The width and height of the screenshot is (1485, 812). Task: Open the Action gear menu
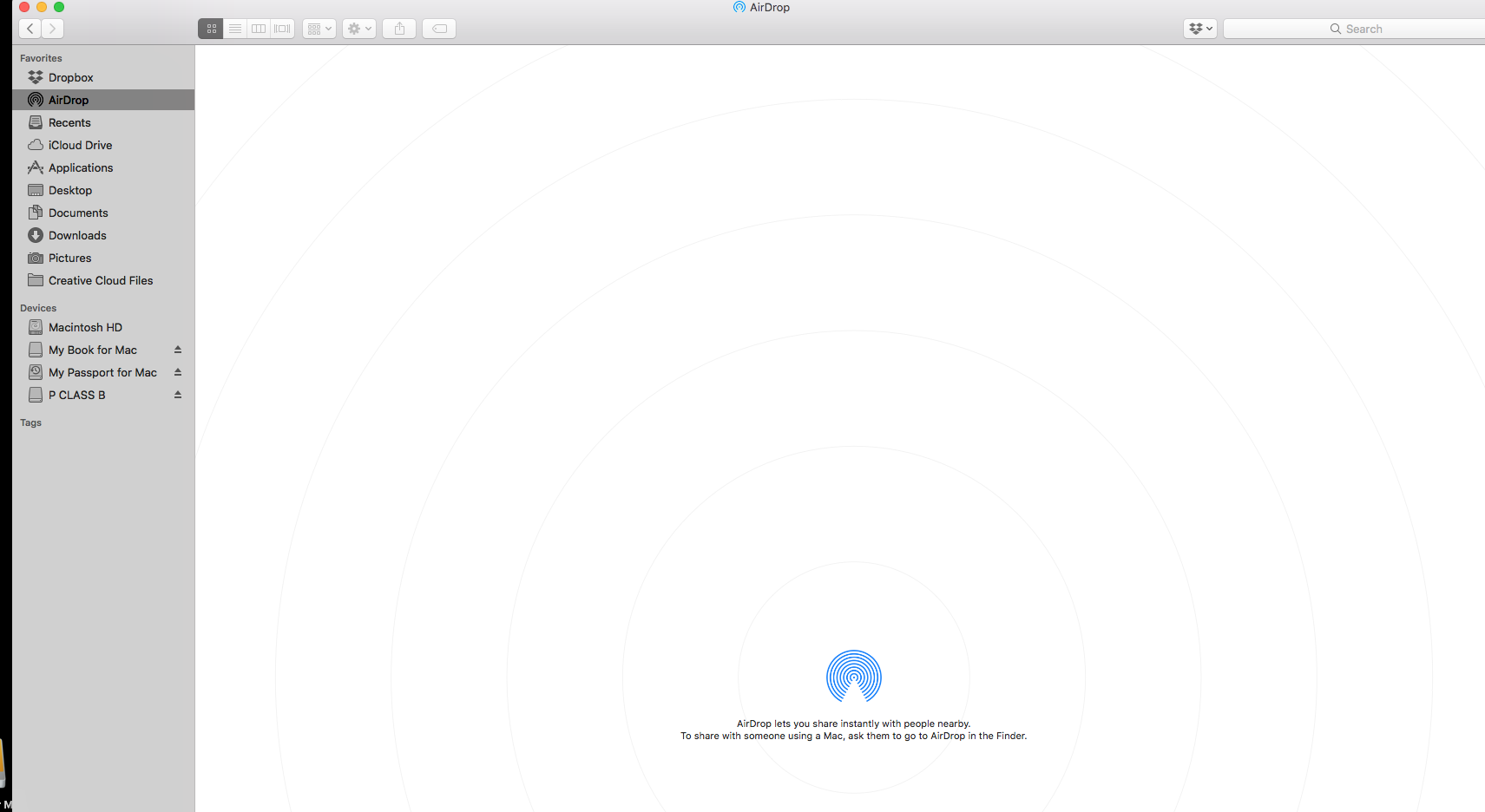pyautogui.click(x=359, y=29)
